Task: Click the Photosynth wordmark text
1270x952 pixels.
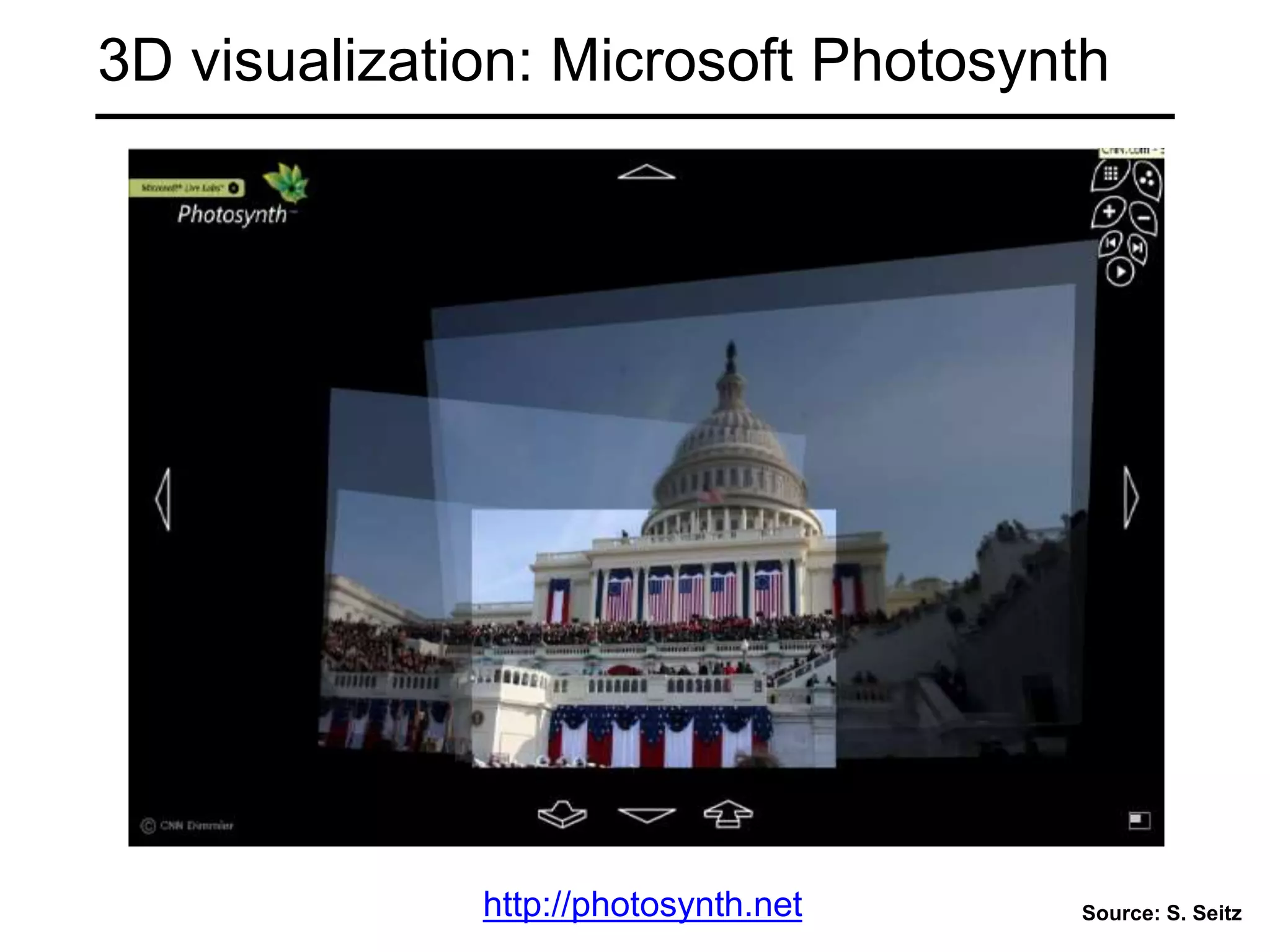Action: 233,214
